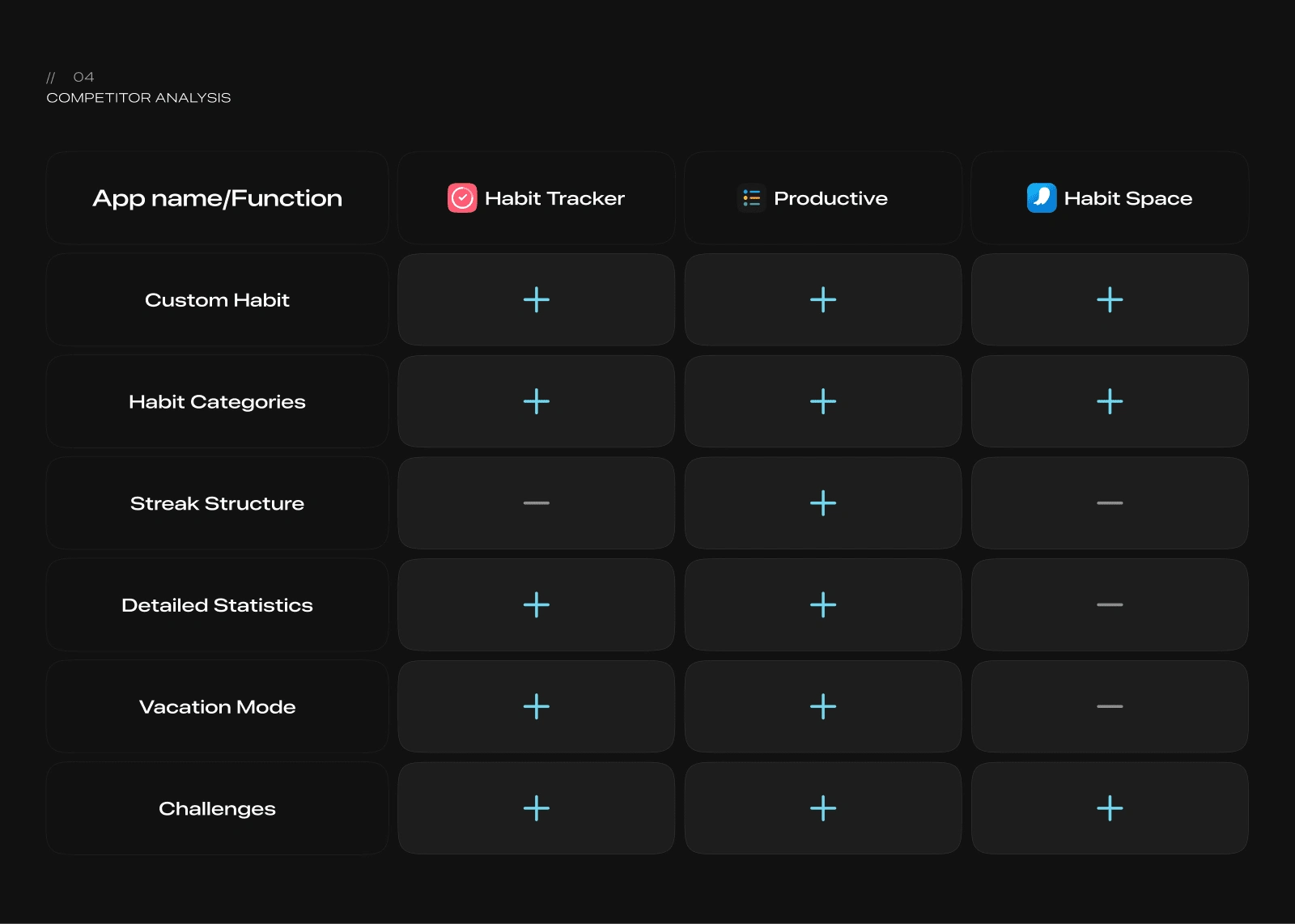Click Habit Tracker's Streak Structure minus icon
1295x924 pixels.
536,503
